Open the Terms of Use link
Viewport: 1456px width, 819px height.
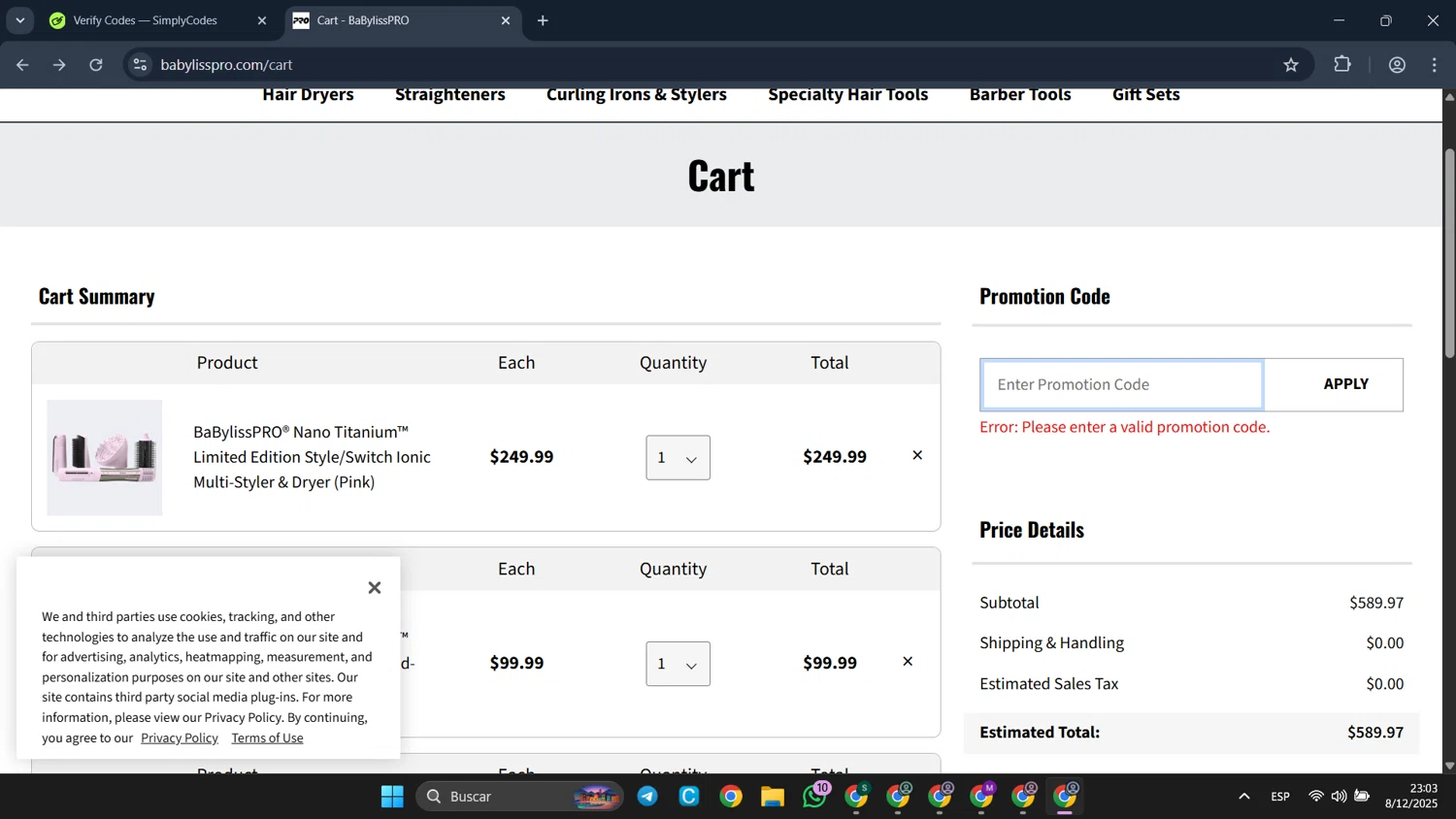[267, 738]
